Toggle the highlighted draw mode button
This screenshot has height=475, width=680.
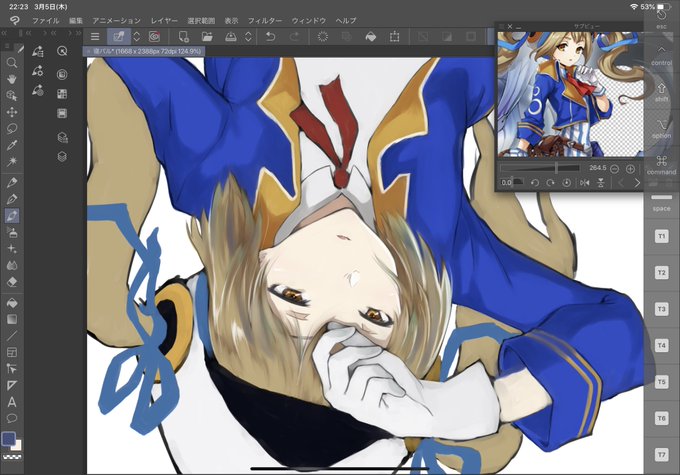[118, 36]
